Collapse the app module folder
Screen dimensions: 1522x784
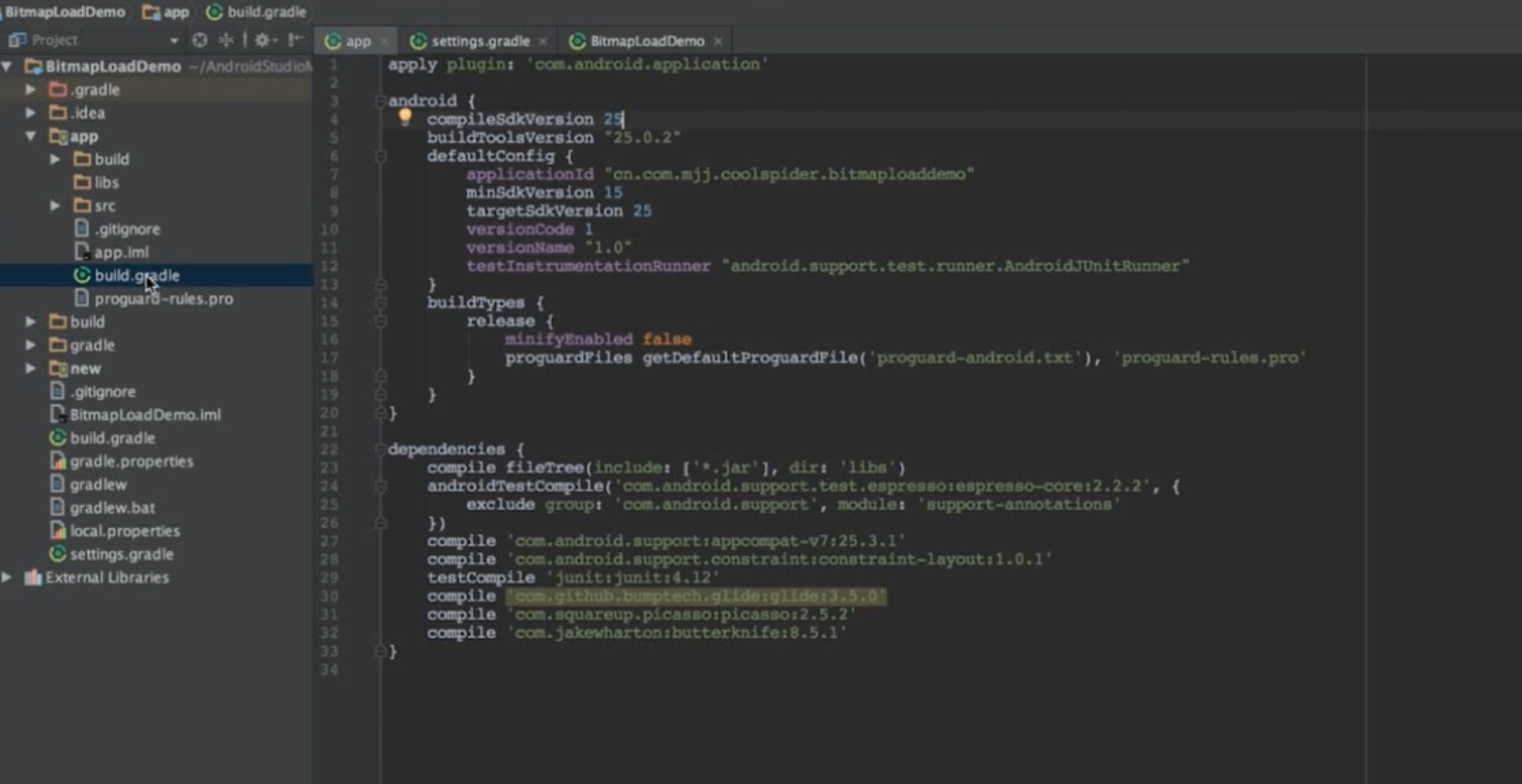pos(31,136)
